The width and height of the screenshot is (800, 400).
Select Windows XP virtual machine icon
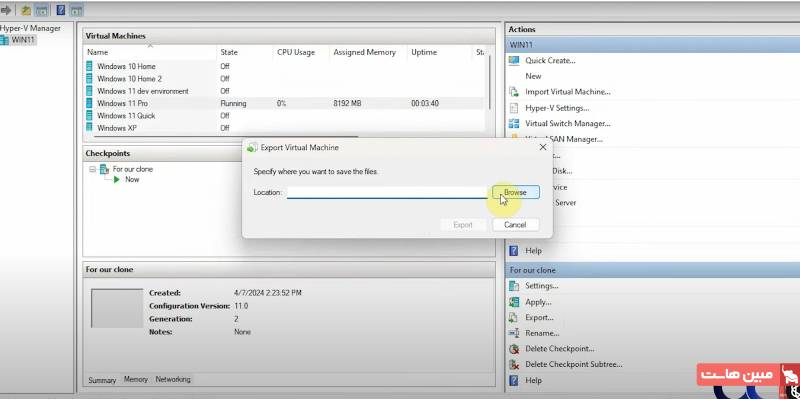pos(90,128)
